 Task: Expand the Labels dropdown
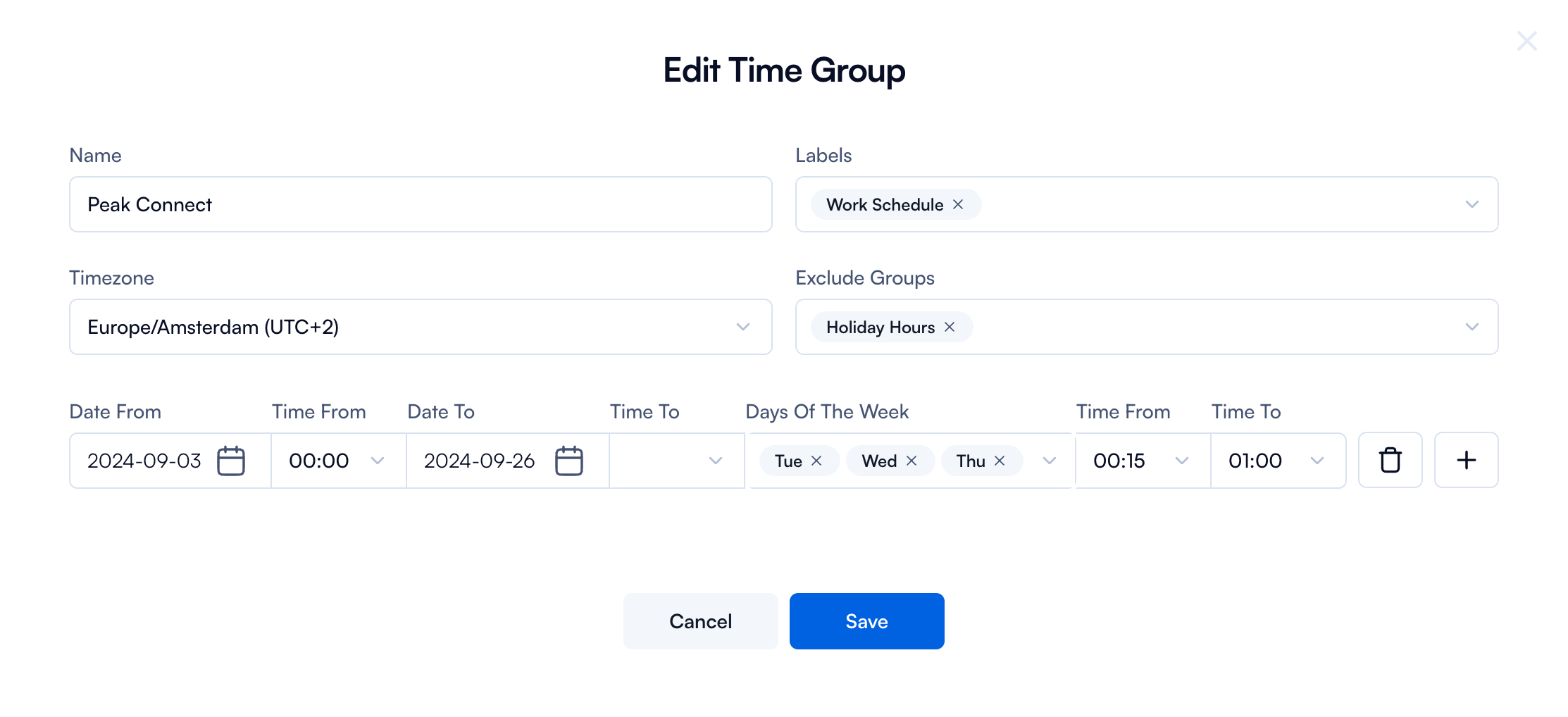[1472, 204]
